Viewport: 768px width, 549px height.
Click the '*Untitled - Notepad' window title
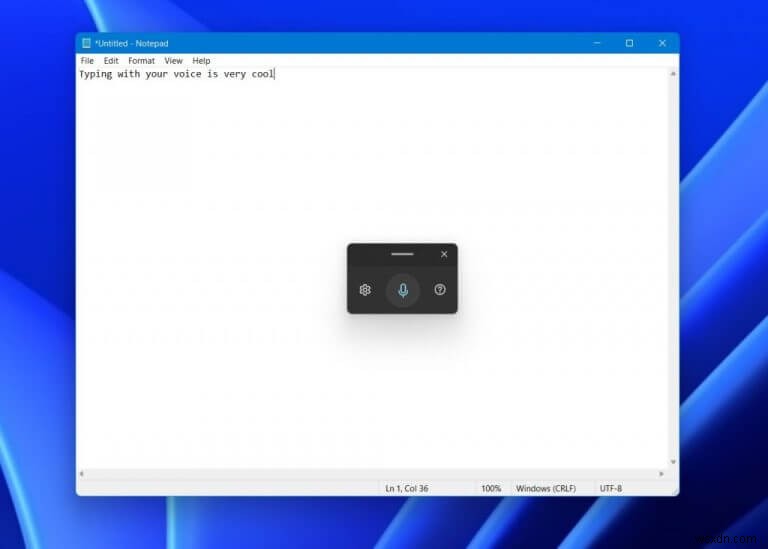point(131,43)
